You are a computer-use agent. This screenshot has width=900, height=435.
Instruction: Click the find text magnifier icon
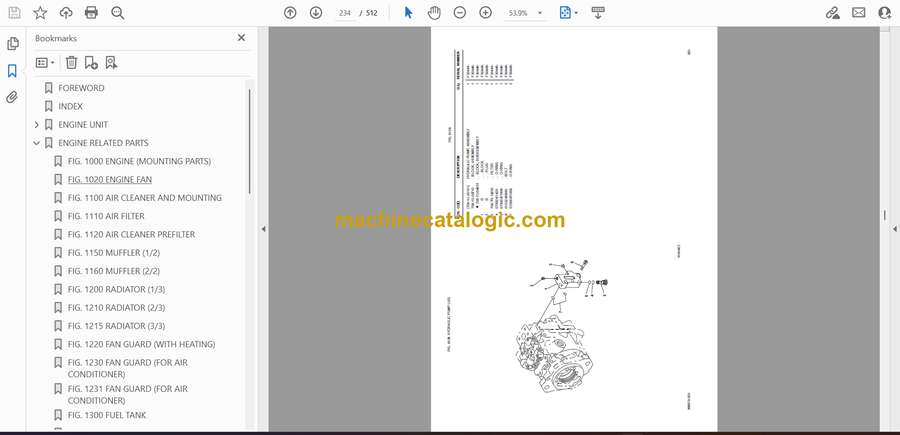click(x=118, y=13)
